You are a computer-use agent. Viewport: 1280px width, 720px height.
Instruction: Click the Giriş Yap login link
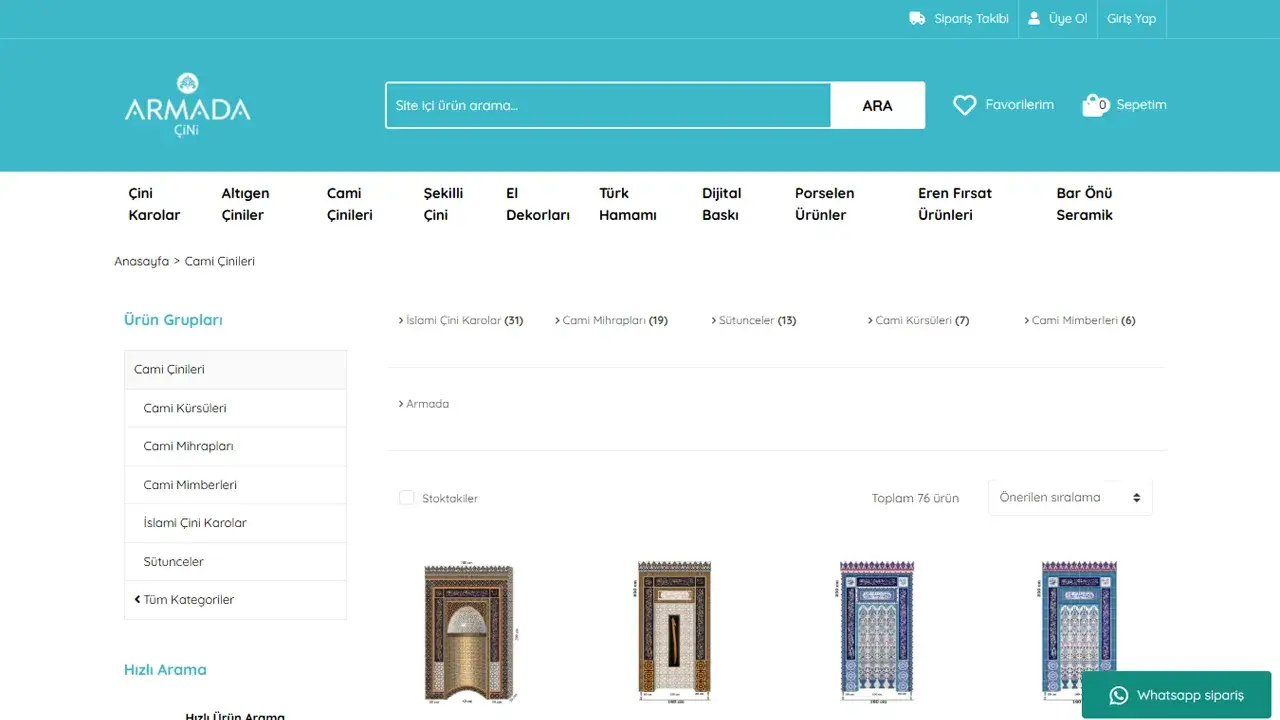[x=1131, y=19]
